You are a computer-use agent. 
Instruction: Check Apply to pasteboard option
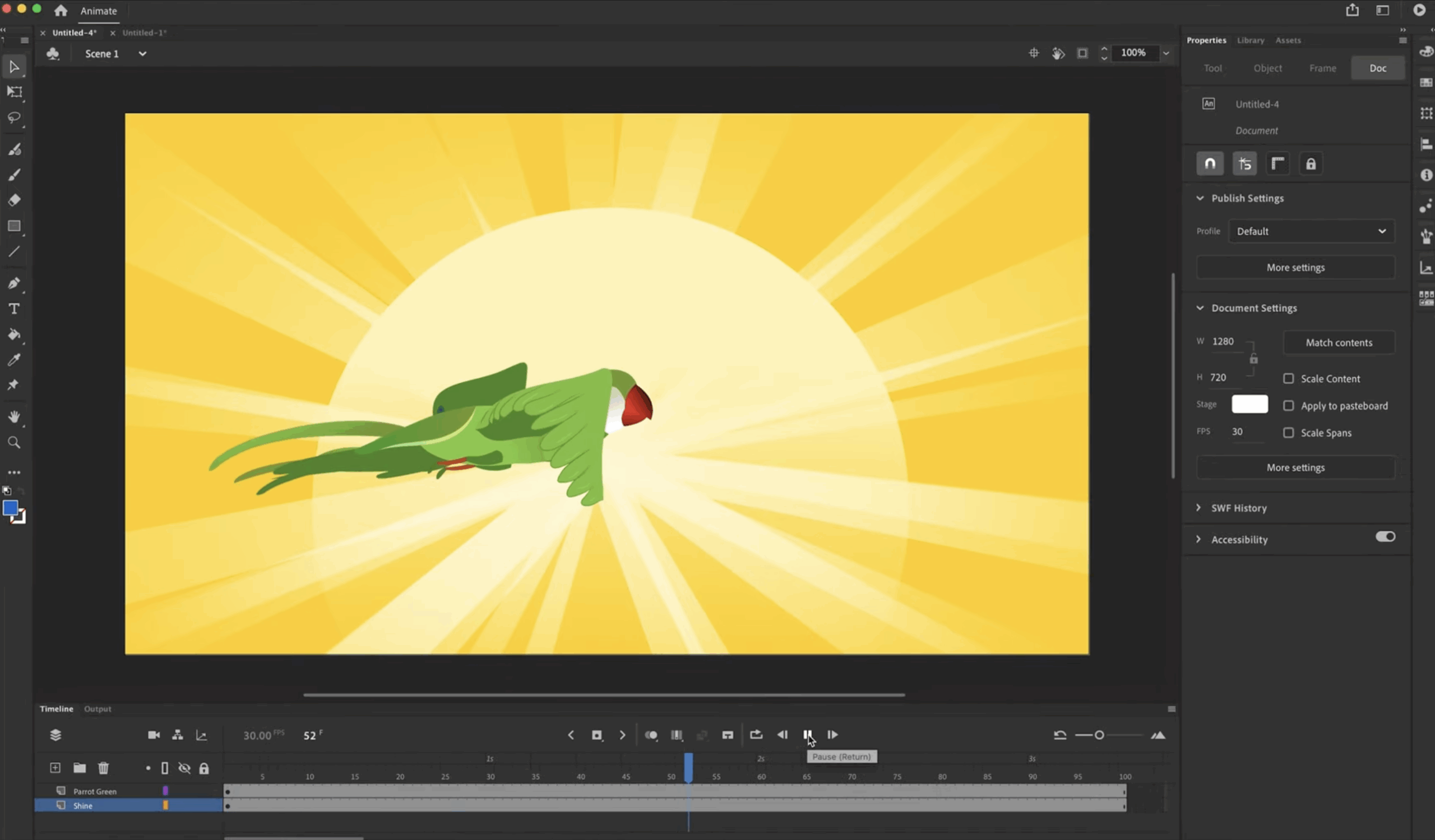[1288, 406]
